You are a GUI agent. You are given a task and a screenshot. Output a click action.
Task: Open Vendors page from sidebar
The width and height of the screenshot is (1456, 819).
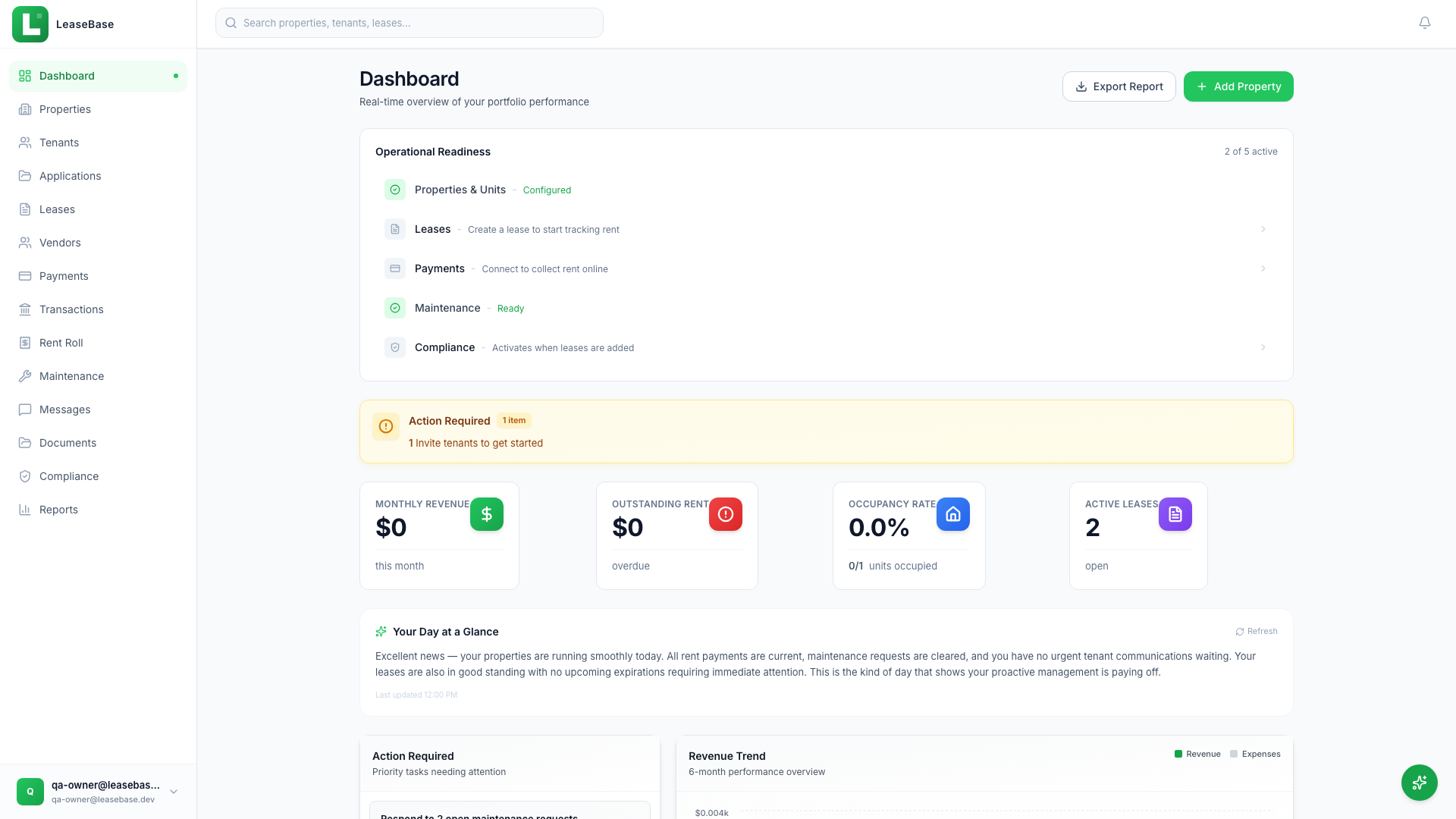98,243
